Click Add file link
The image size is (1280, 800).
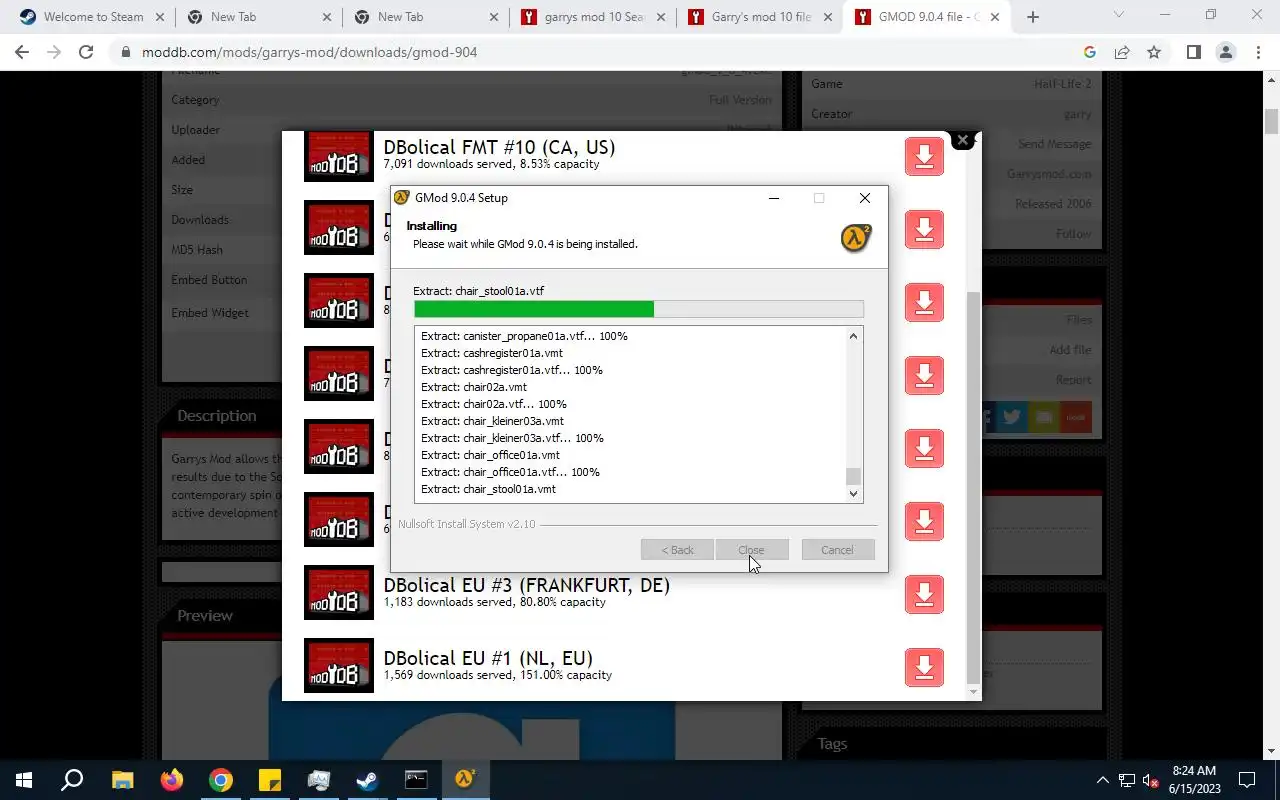pos(1070,350)
